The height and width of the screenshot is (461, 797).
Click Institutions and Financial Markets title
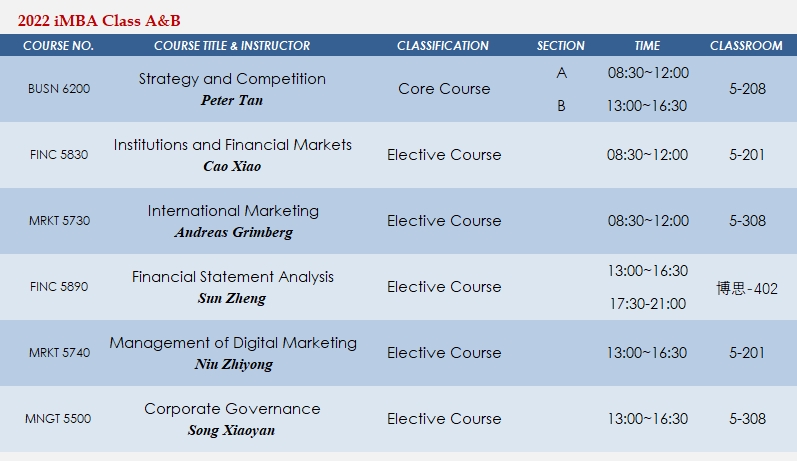click(233, 145)
